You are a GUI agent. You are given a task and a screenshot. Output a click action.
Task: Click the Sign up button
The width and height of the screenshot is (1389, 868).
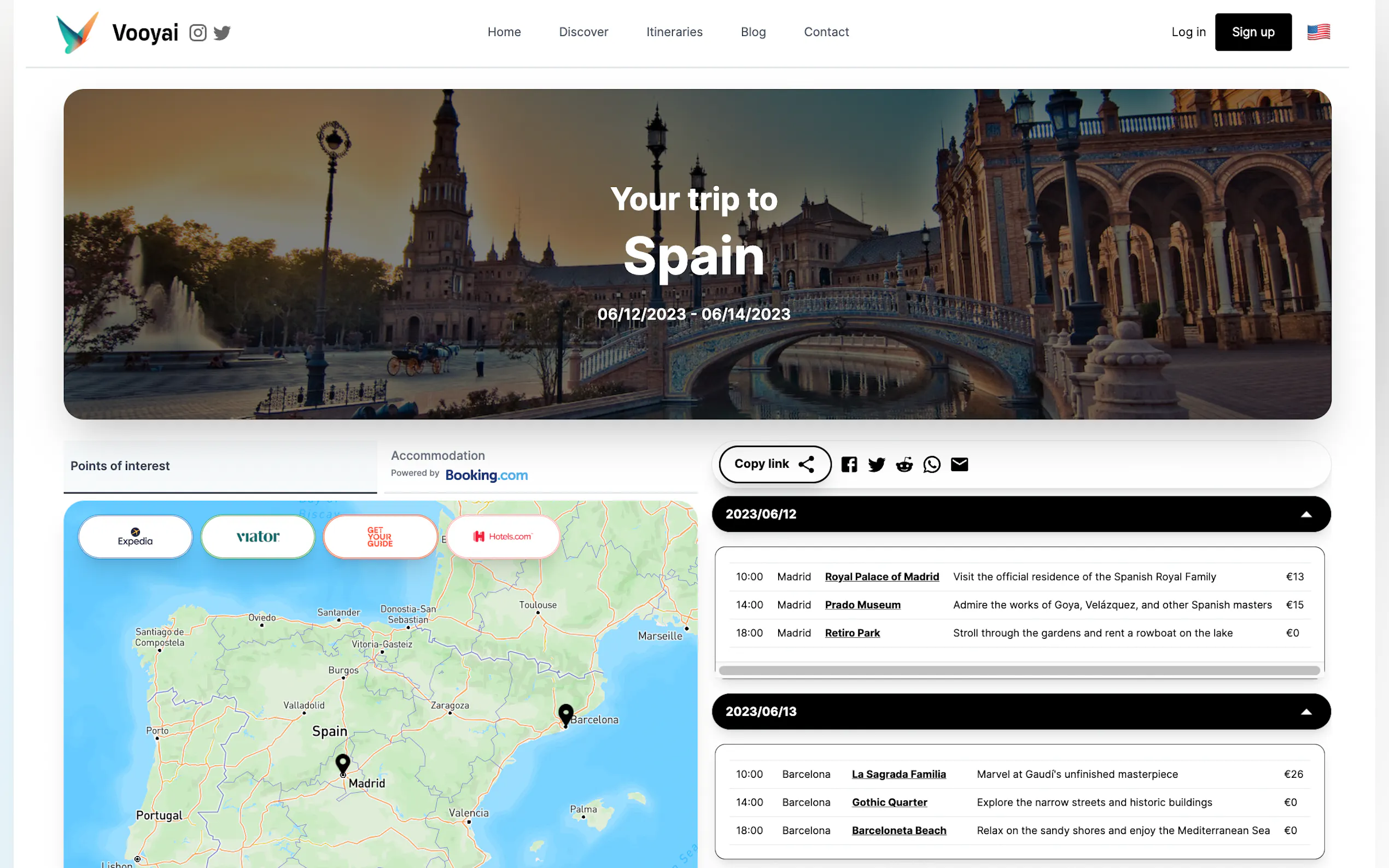point(1253,32)
